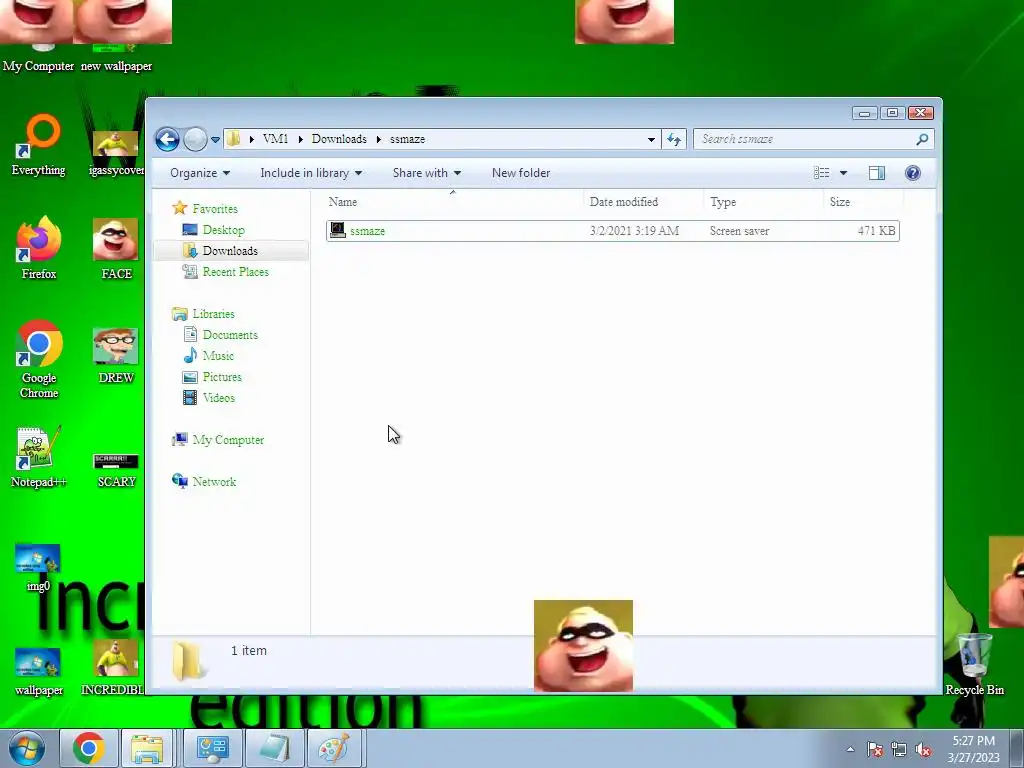The width and height of the screenshot is (1024, 768).
Task: Select Downloads in the address breadcrumb
Action: pyautogui.click(x=339, y=139)
